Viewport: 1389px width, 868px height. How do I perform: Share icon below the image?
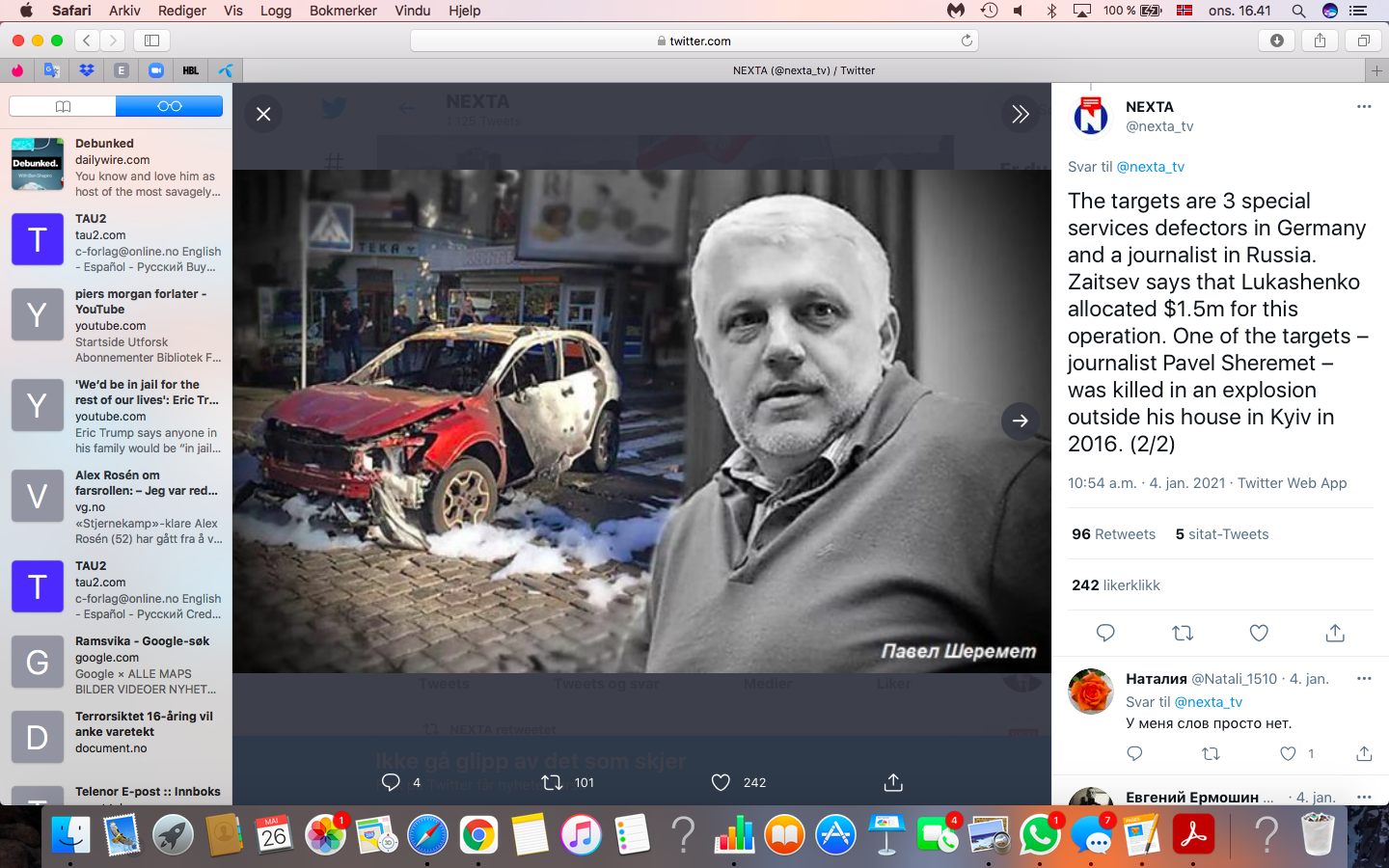pos(893,782)
